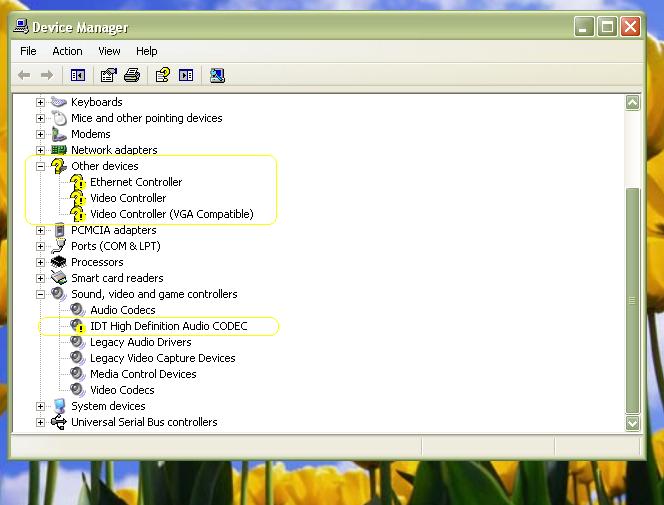Image resolution: width=664 pixels, height=505 pixels.
Task: Expand the PCMCIA adapters node
Action: [x=40, y=230]
